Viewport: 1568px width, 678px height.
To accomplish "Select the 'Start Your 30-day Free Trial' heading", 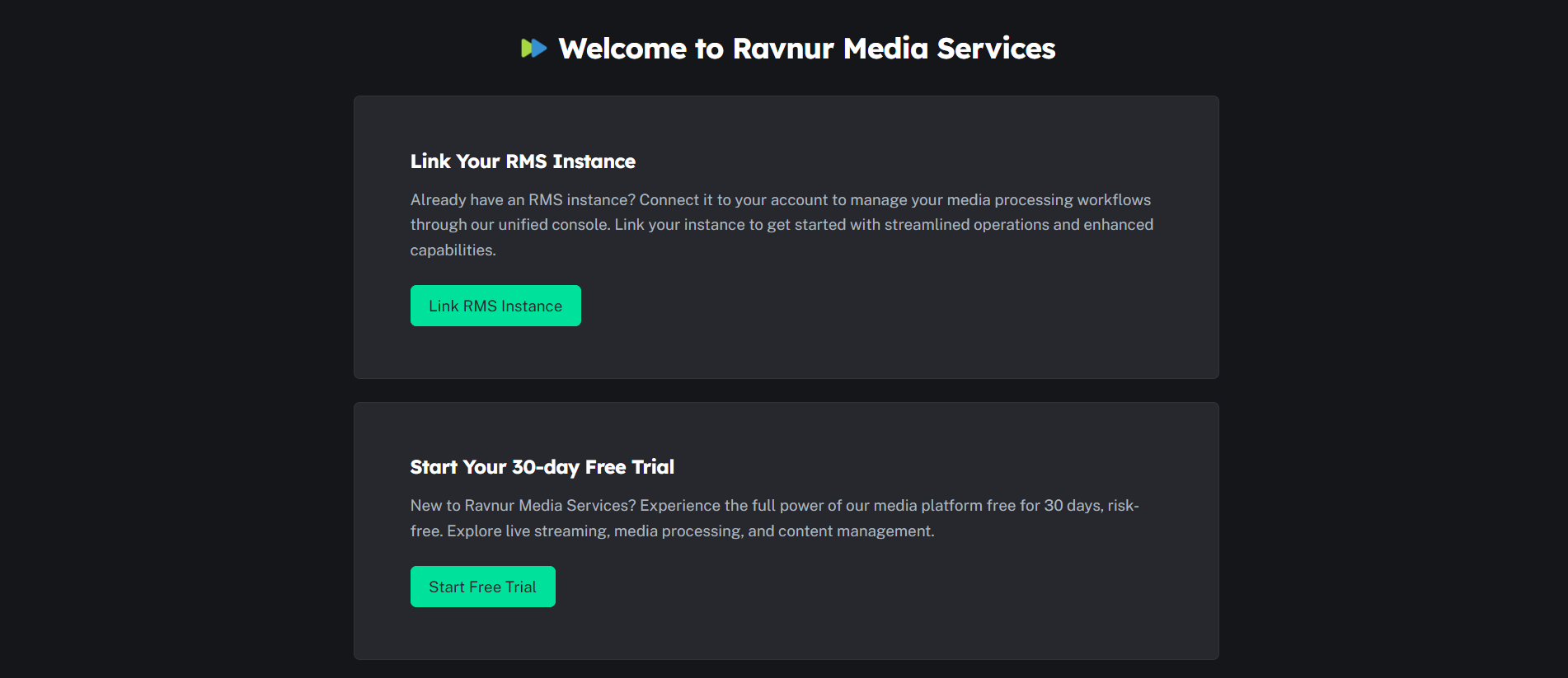I will click(x=542, y=467).
